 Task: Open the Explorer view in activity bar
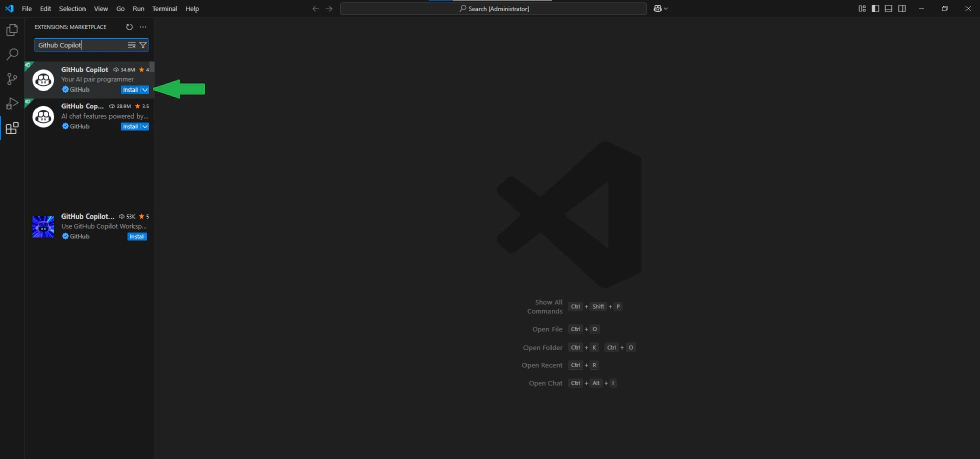tap(12, 30)
